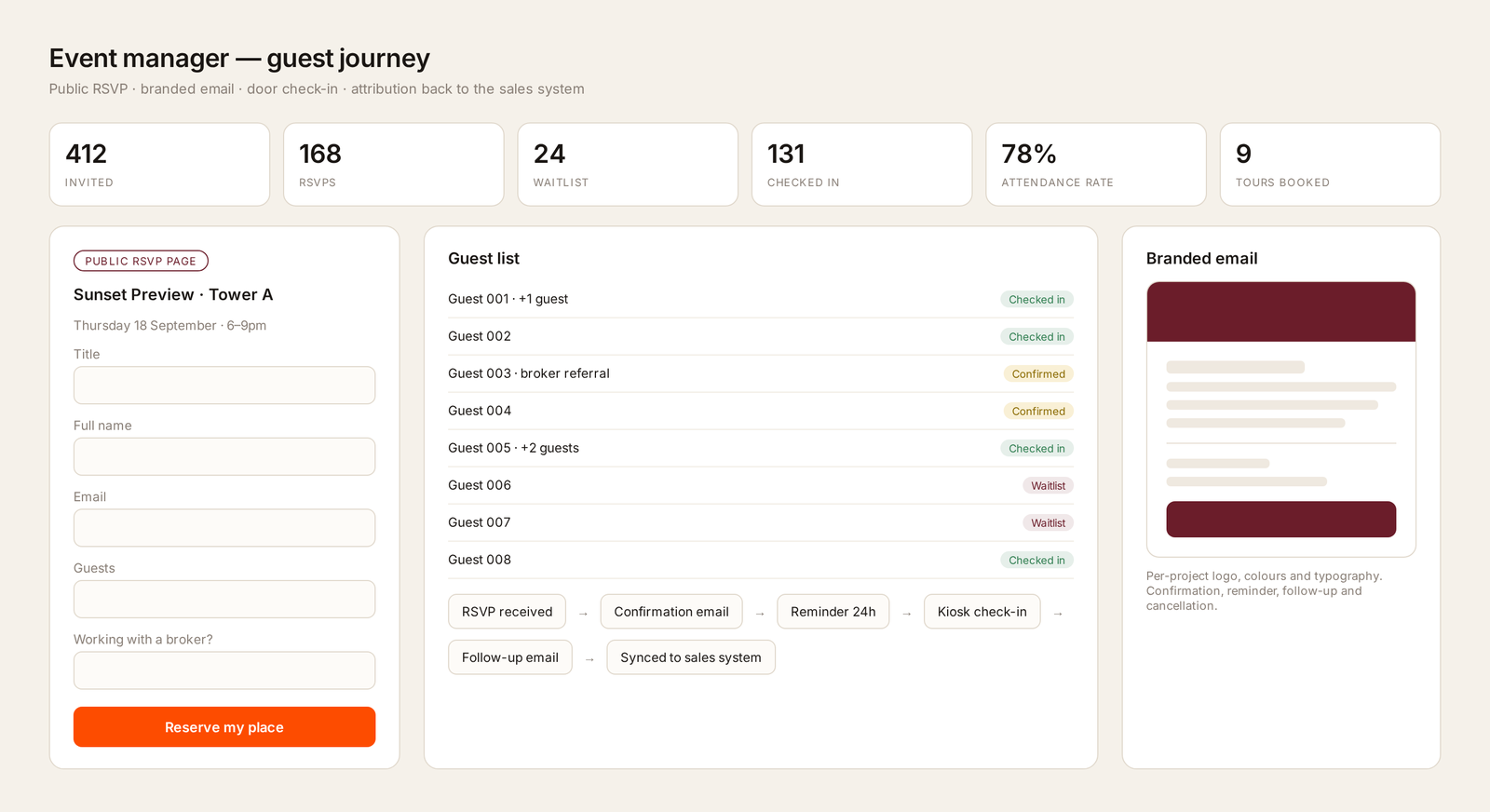Click Guest 003's Confirmed status badge
The image size is (1490, 812).
click(1038, 373)
